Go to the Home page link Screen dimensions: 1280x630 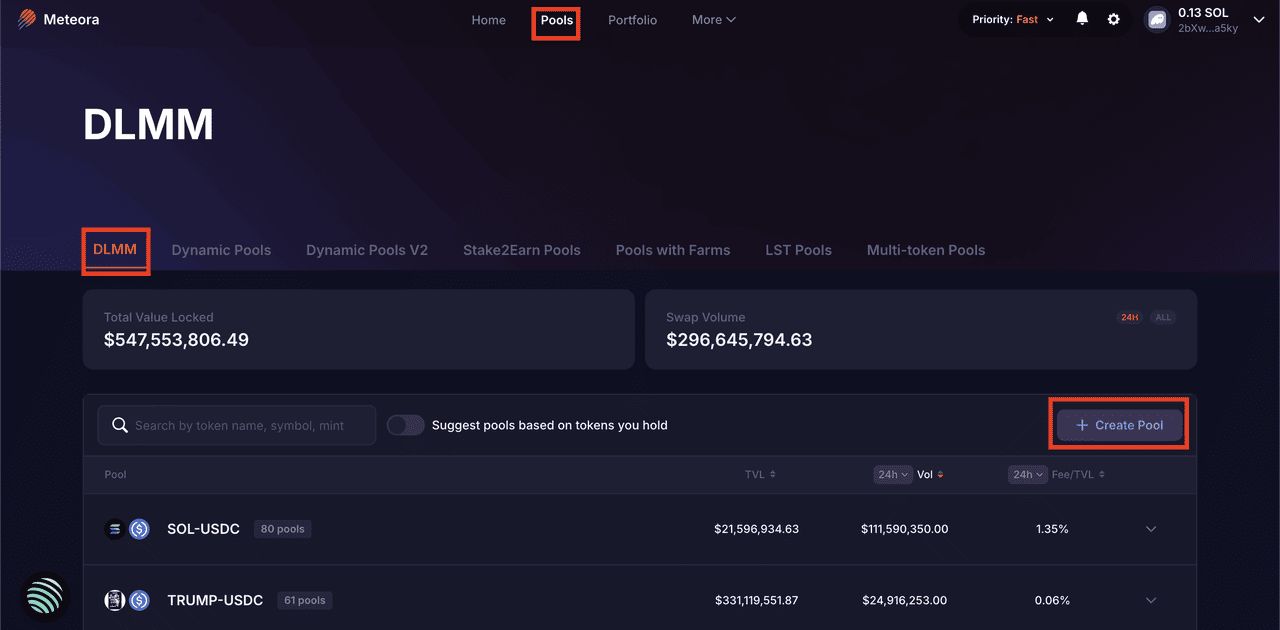489,20
